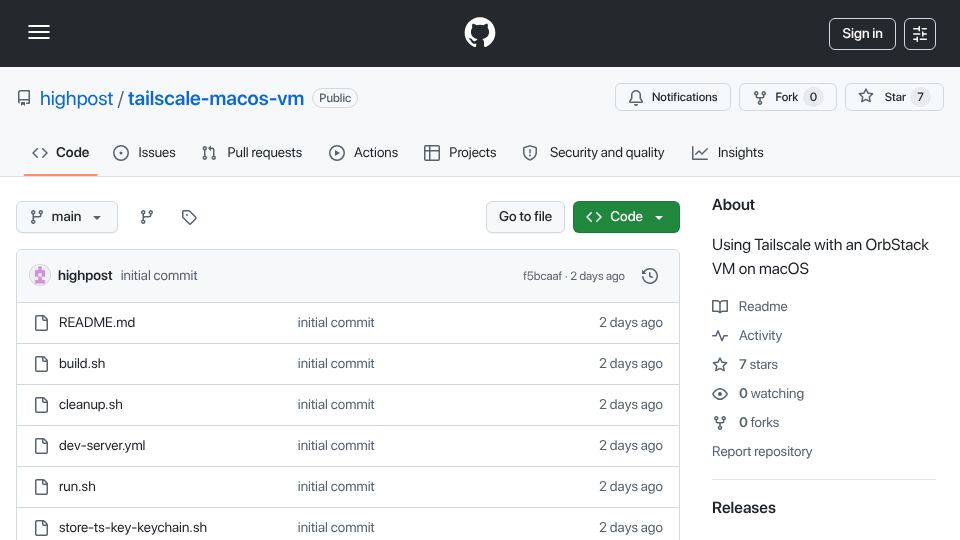Click file icon next to store-ts-key-keychain.sh

(42, 528)
